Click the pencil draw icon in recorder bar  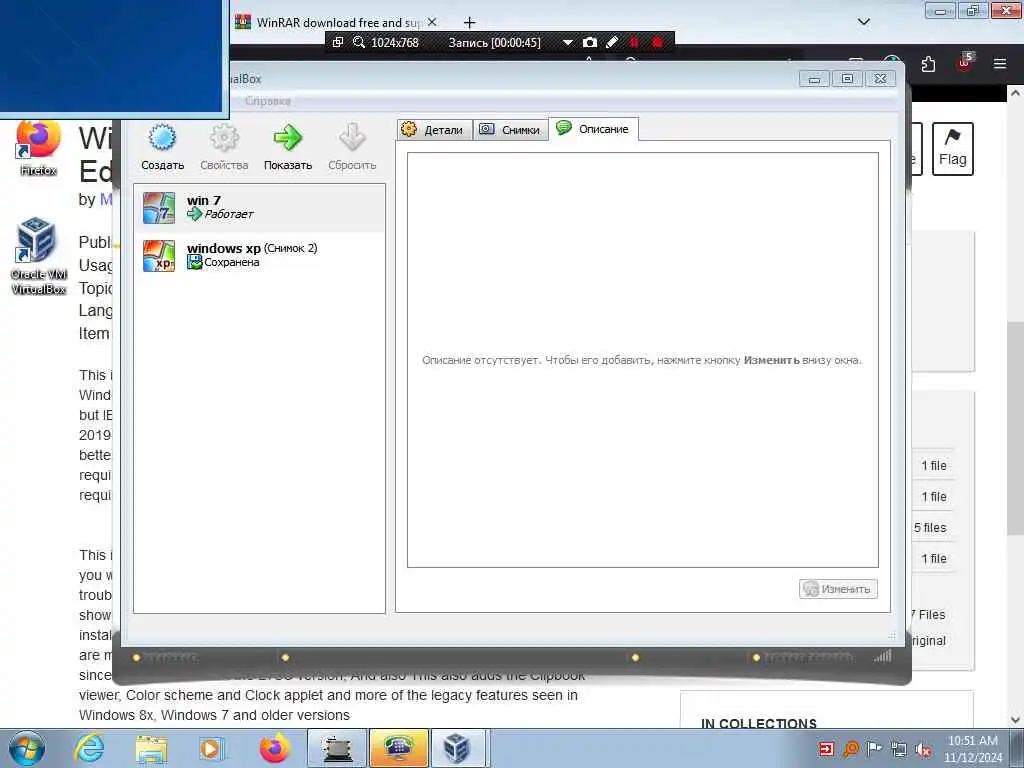click(x=612, y=42)
